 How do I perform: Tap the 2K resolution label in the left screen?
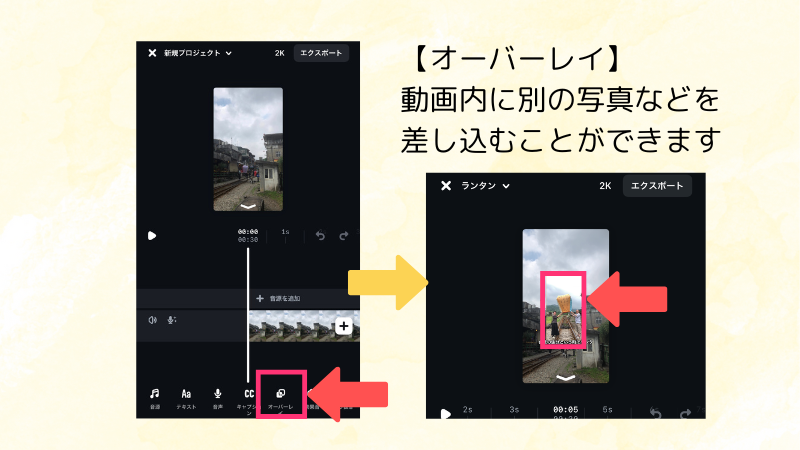point(280,53)
